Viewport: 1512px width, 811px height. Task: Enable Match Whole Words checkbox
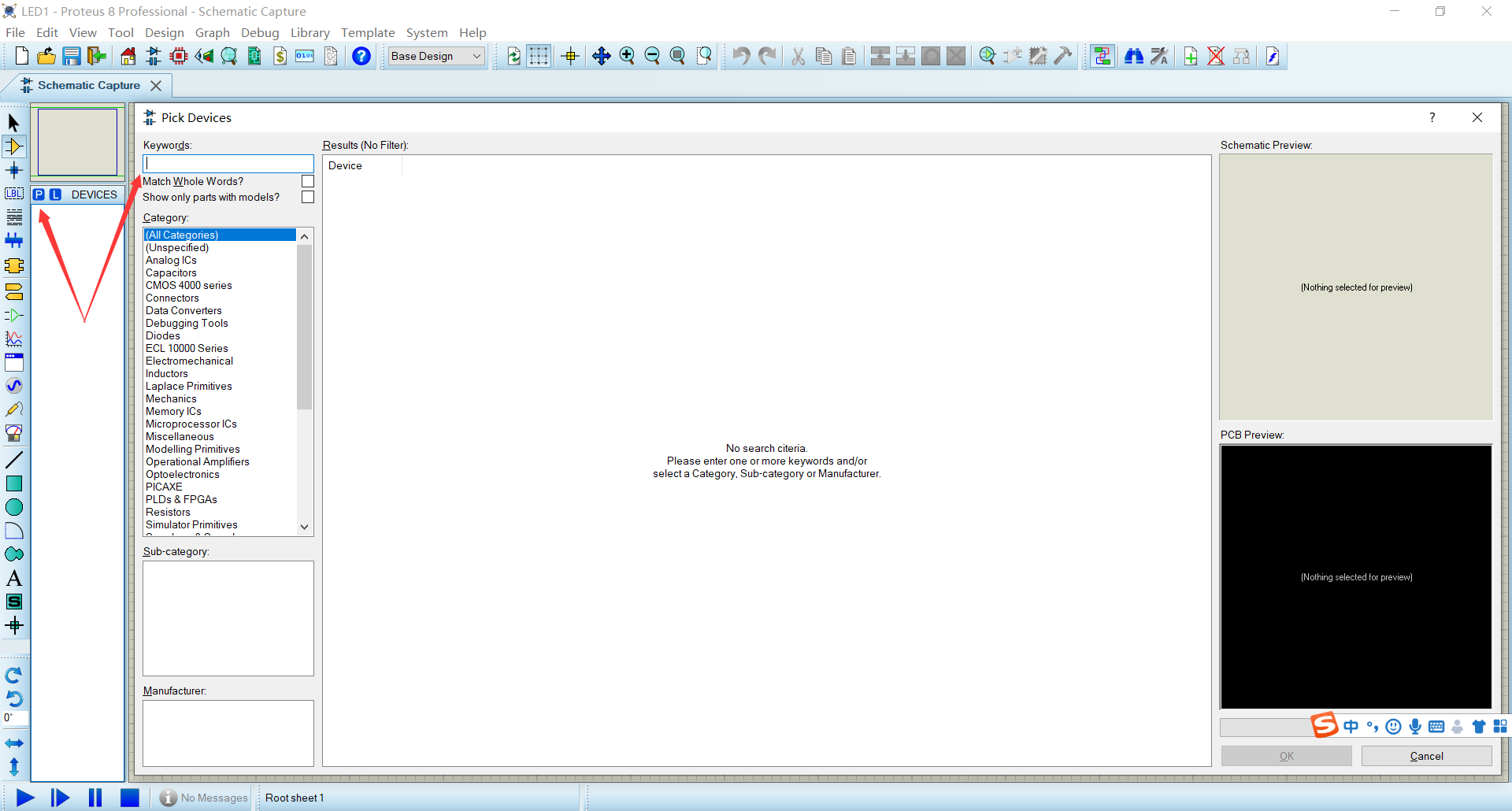click(x=308, y=181)
